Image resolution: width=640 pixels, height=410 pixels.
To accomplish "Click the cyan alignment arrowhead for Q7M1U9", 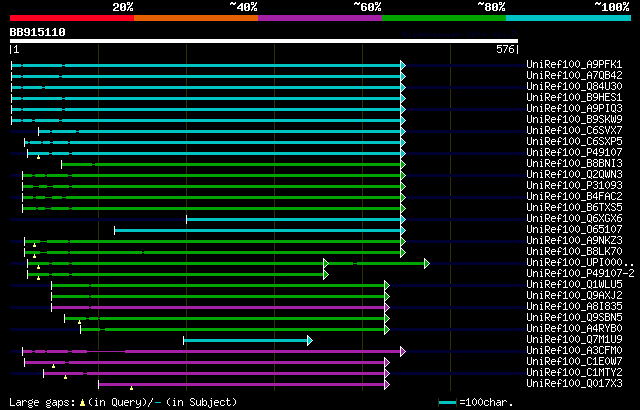I will click(310, 341).
